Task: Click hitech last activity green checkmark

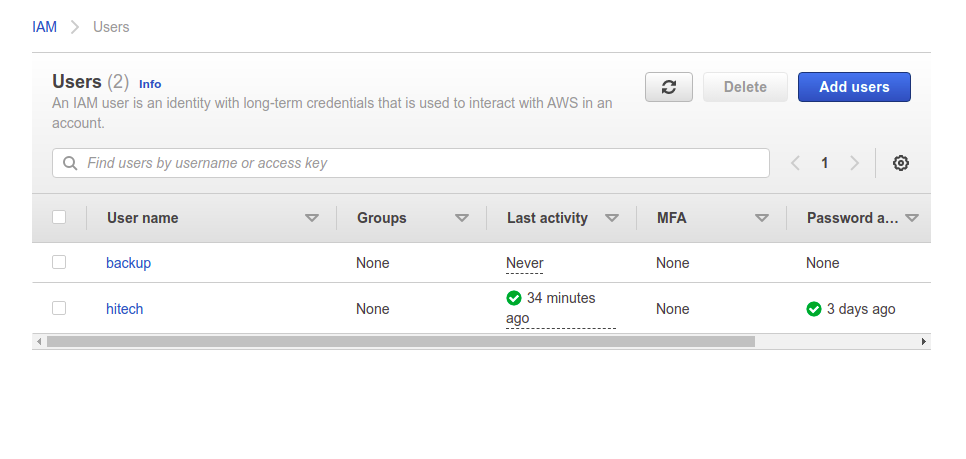Action: click(514, 298)
